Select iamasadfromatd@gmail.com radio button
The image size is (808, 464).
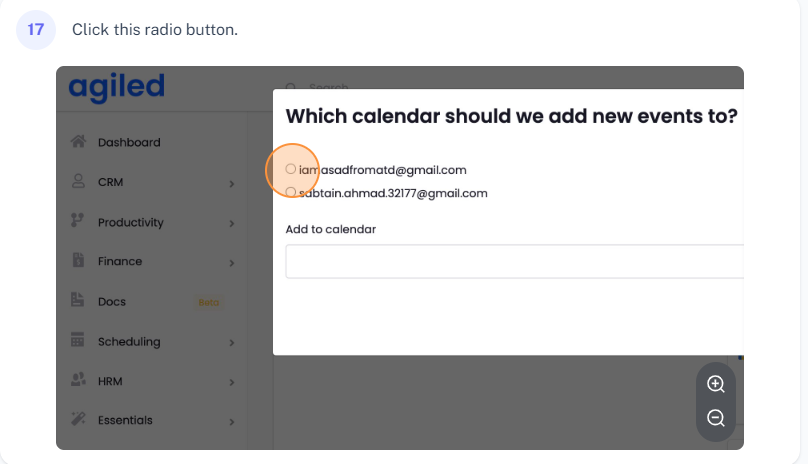coord(291,169)
